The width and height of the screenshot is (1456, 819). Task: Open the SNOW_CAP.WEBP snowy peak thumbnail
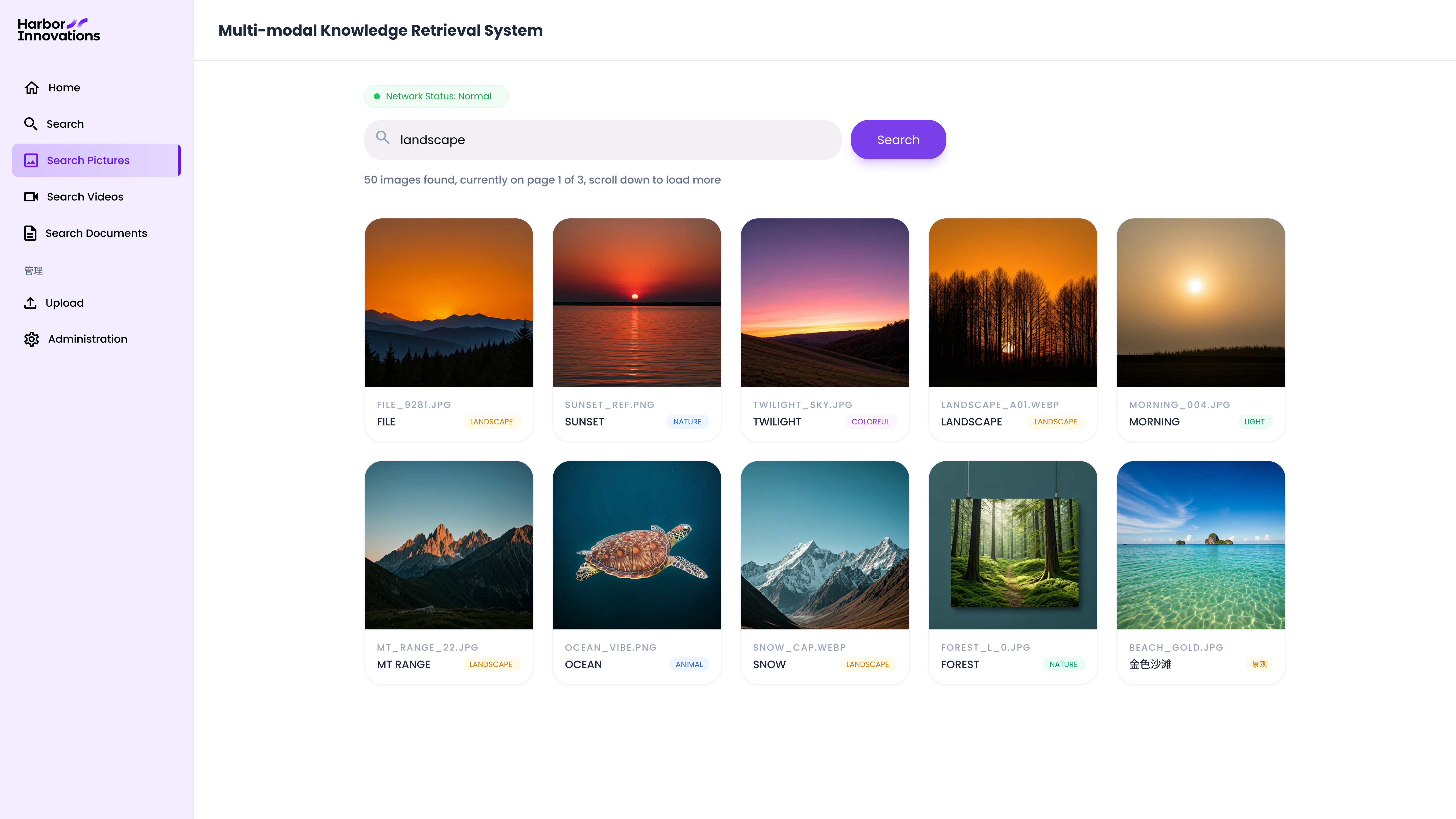825,545
